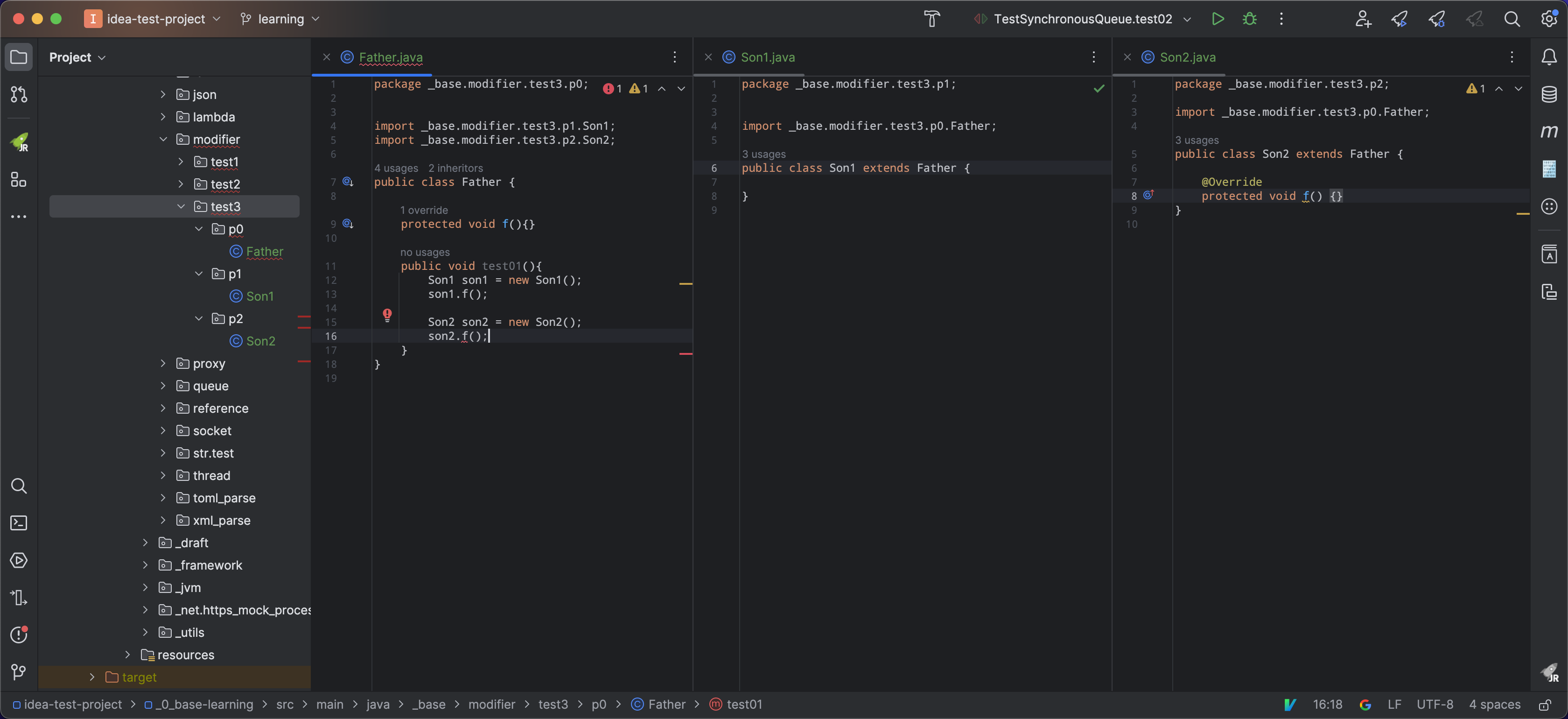1568x719 pixels.
Task: Toggle the Project tool window folder icon
Action: (19, 57)
